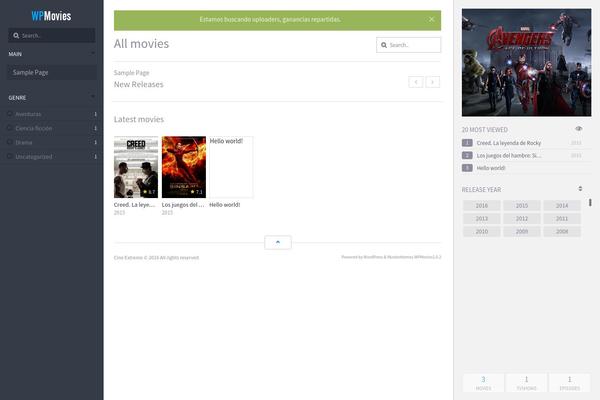Open Sample Page link above New Releases
The image size is (600, 400).
point(131,73)
